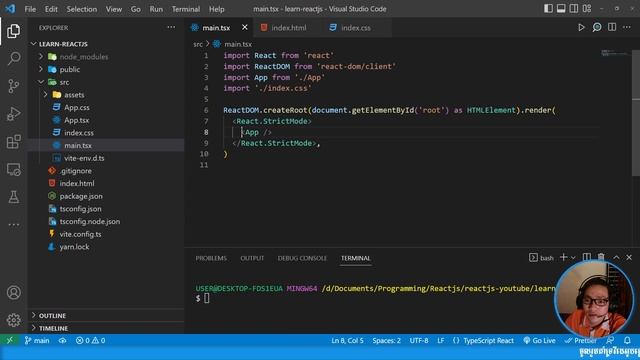Toggle primary side bar visibility
The image size is (640, 360).
tap(548, 9)
